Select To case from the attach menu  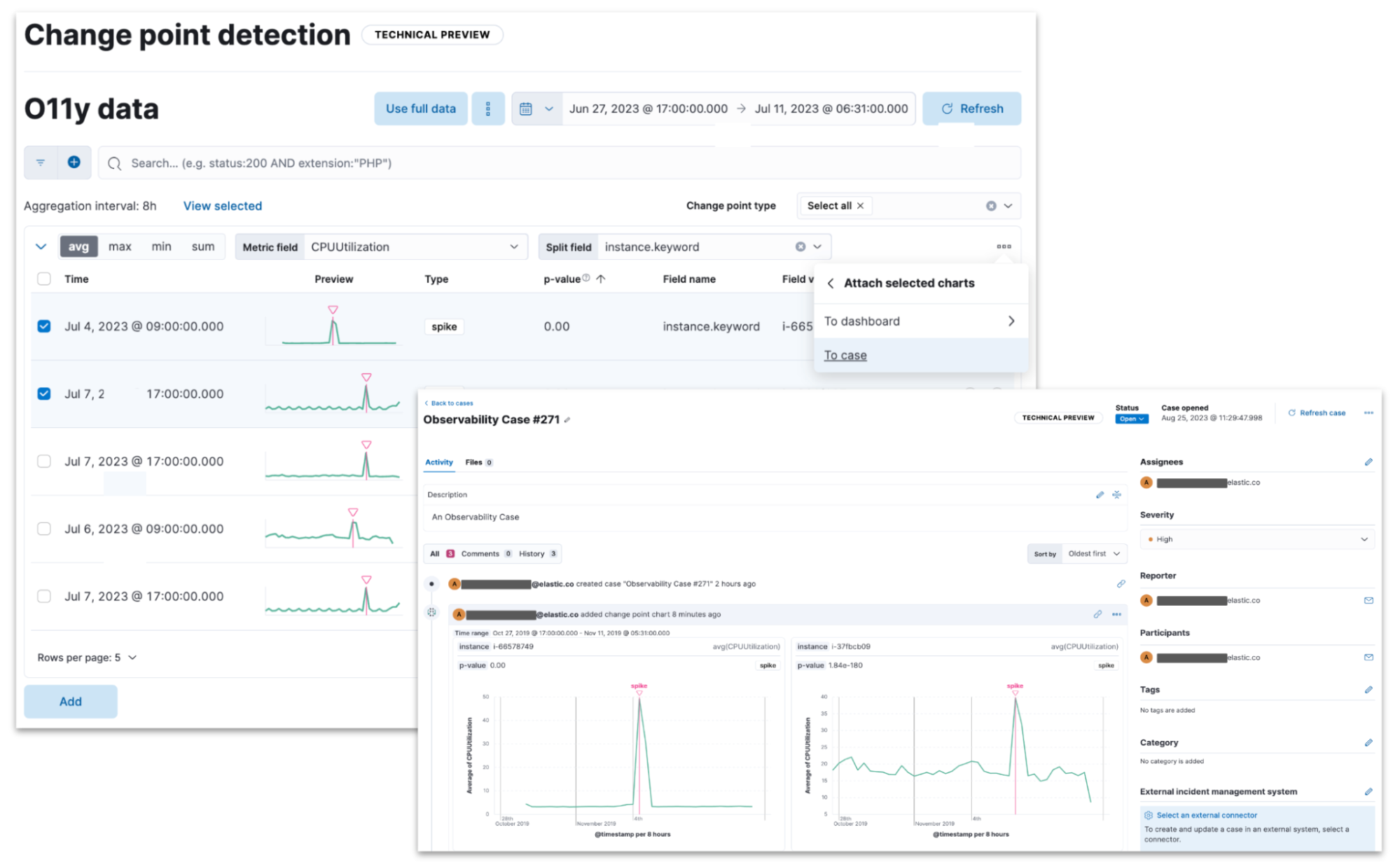tap(845, 355)
